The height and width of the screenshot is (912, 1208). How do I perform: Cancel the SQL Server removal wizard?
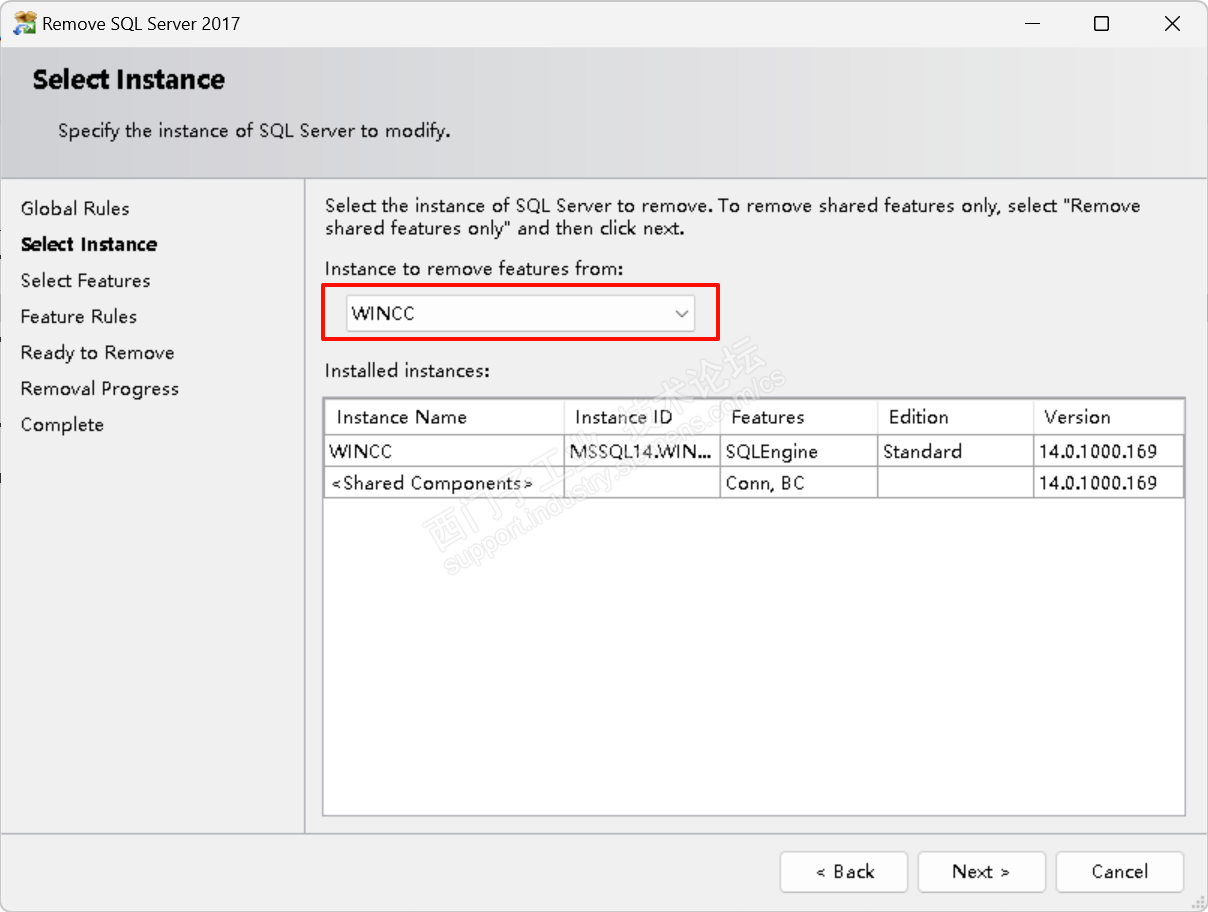(x=1120, y=872)
